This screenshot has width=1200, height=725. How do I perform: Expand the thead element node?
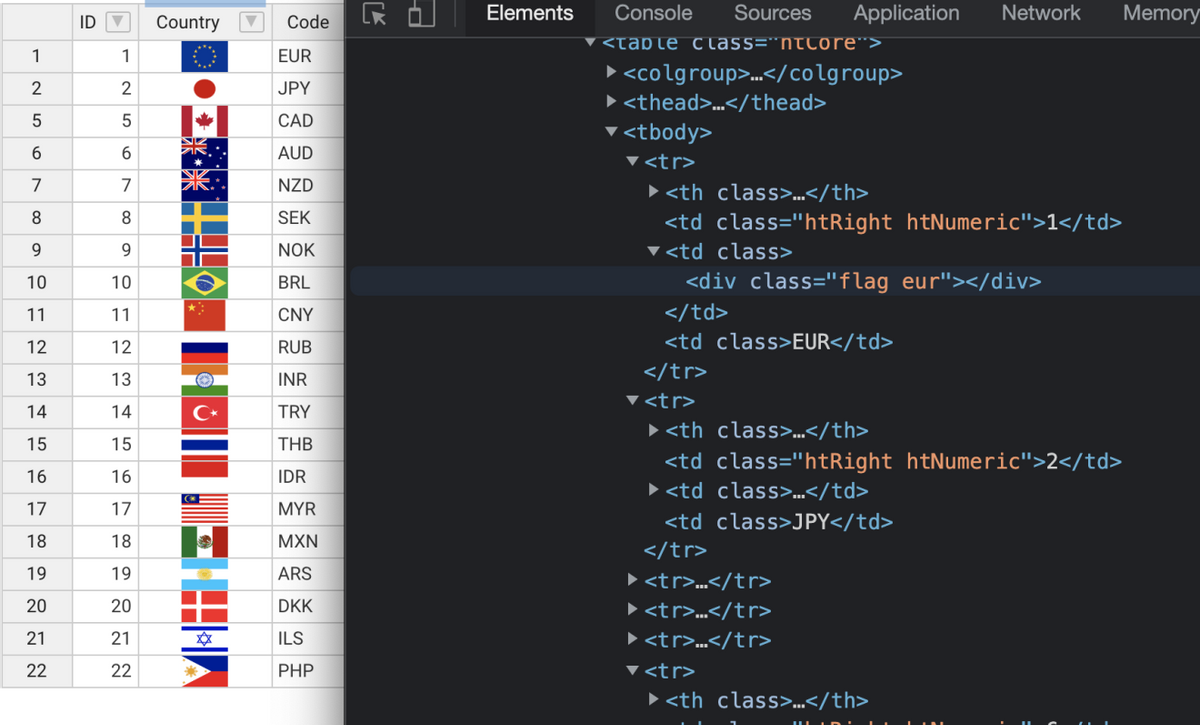point(612,102)
